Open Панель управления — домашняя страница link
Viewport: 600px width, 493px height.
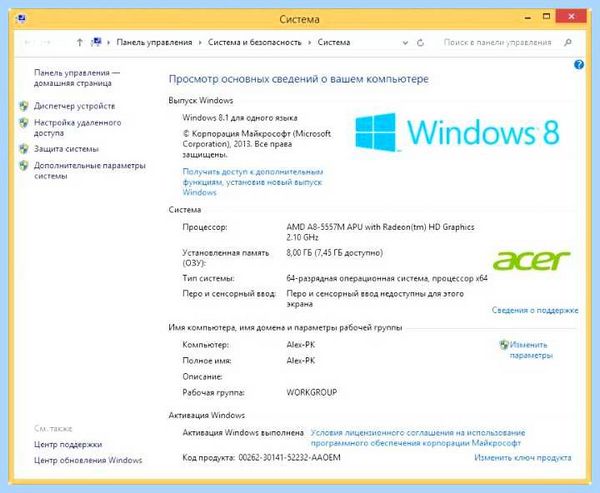pos(77,78)
